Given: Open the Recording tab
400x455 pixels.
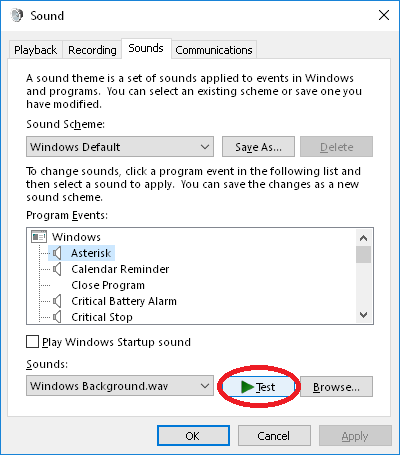Looking at the screenshot, I should pyautogui.click(x=92, y=50).
